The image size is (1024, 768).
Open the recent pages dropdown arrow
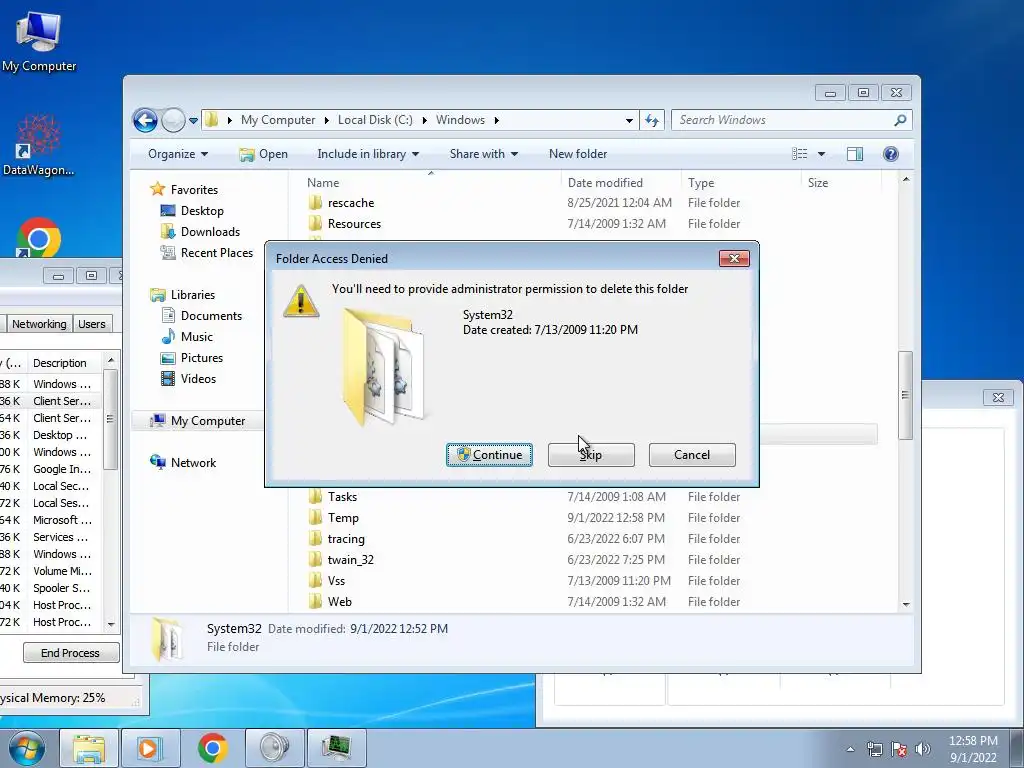pos(193,121)
